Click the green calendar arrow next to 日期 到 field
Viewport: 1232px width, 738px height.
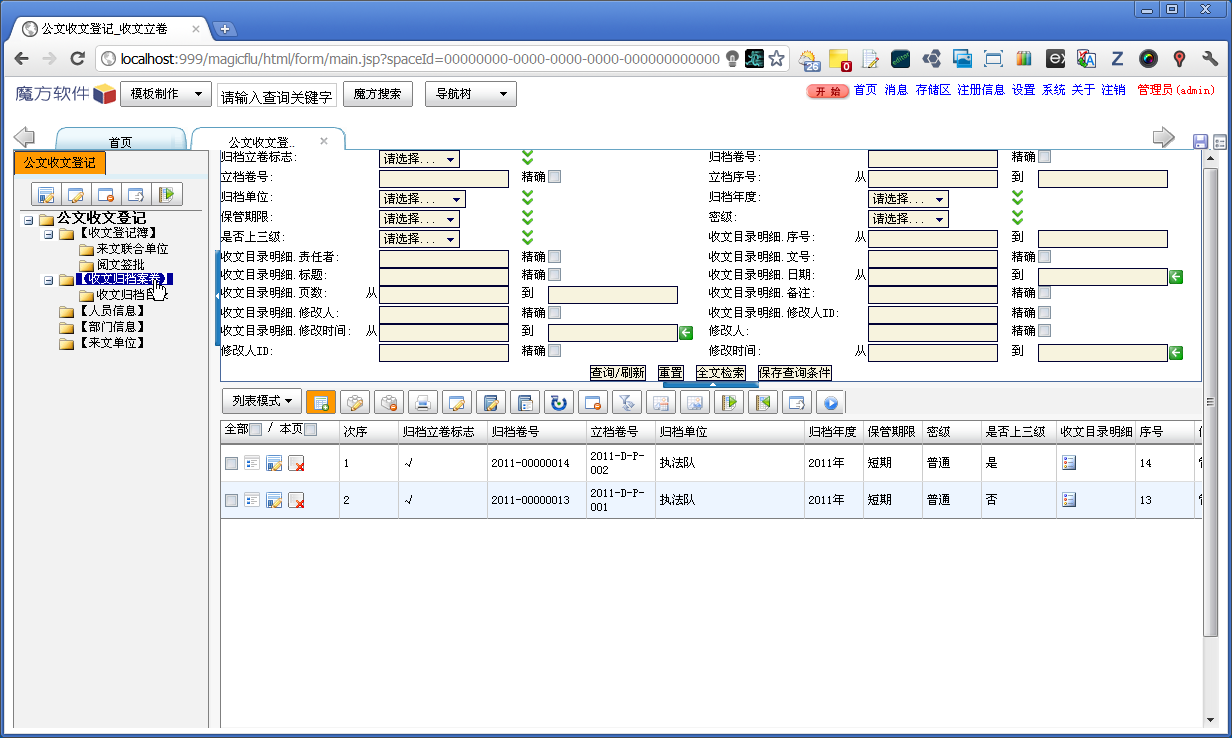click(1176, 276)
